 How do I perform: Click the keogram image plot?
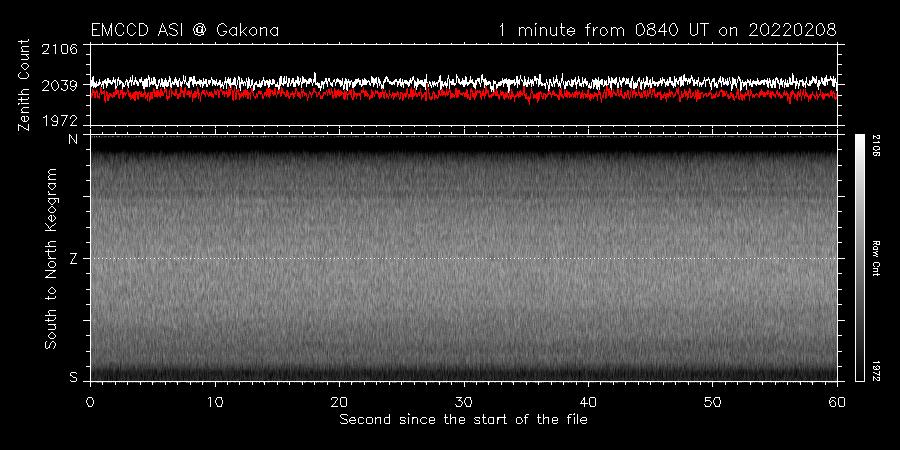(463, 258)
